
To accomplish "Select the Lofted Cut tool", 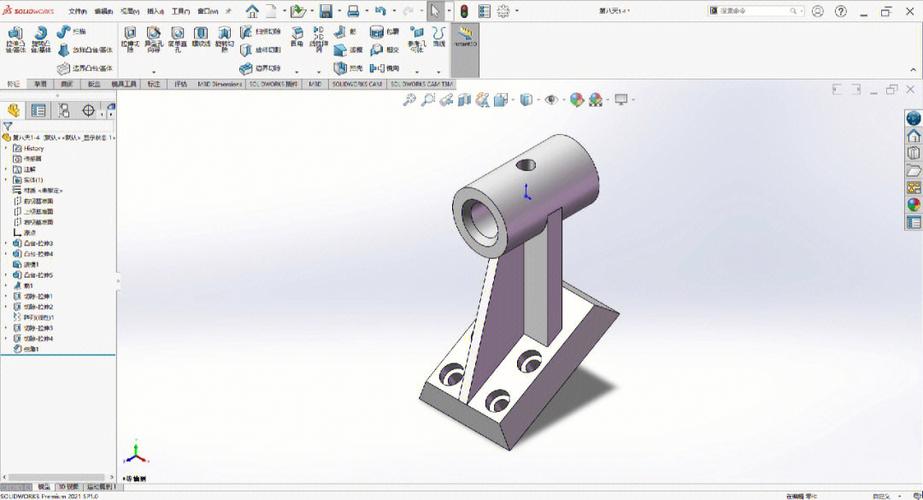I will coord(260,50).
